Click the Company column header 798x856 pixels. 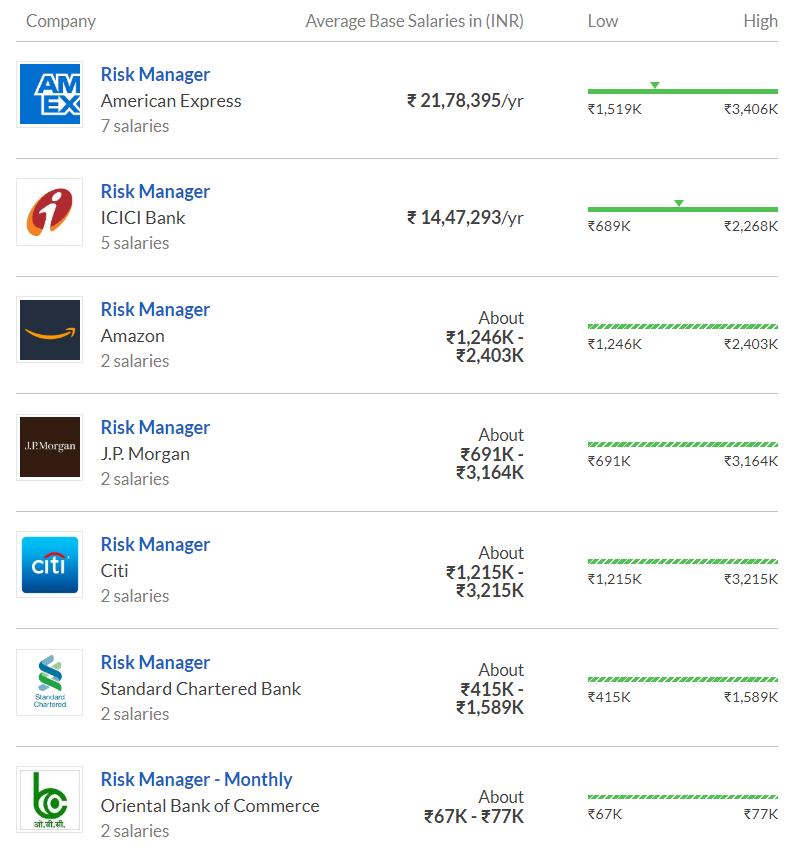(x=61, y=21)
